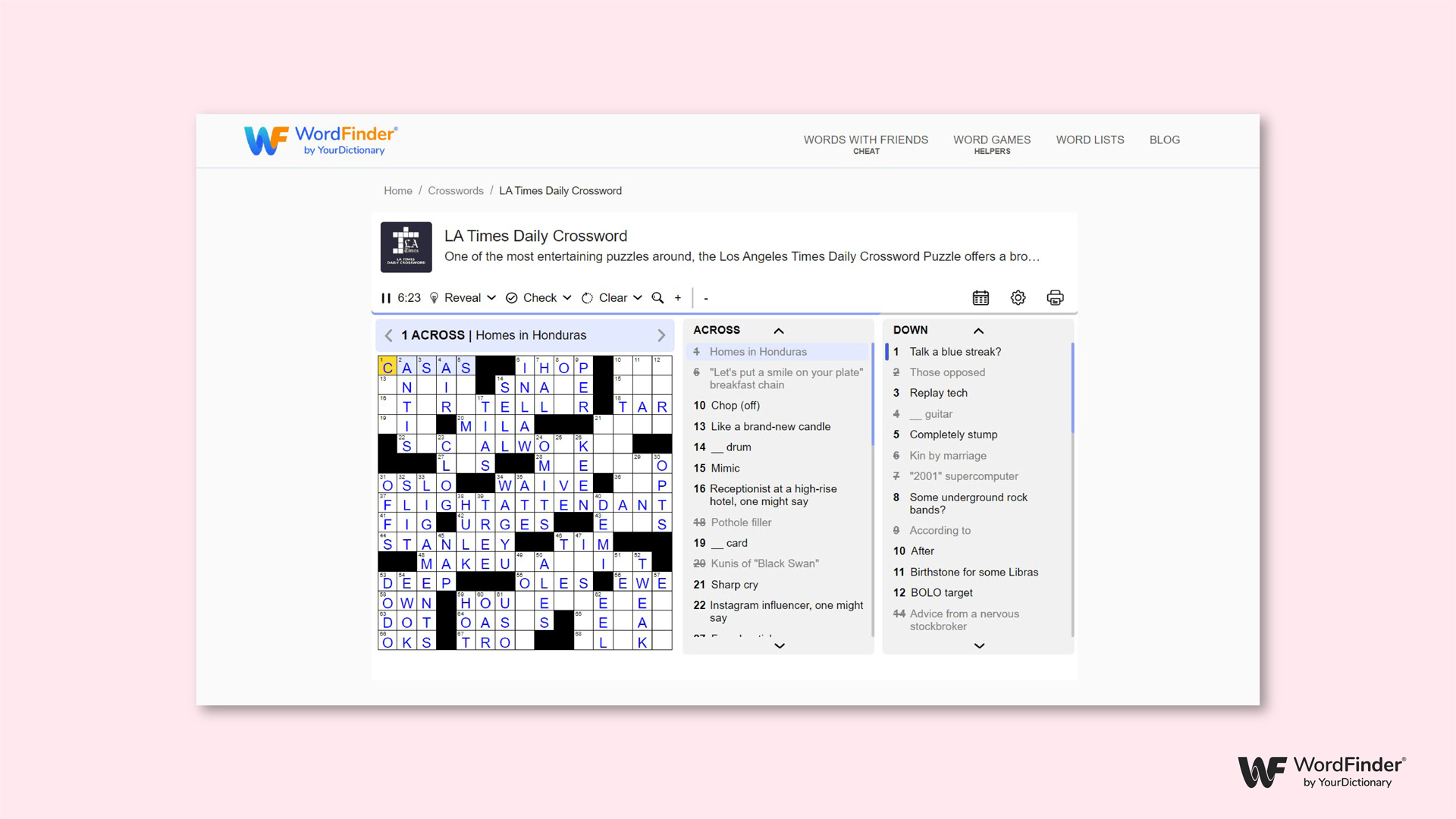Click the WORD LISTS navigation link

(1090, 140)
